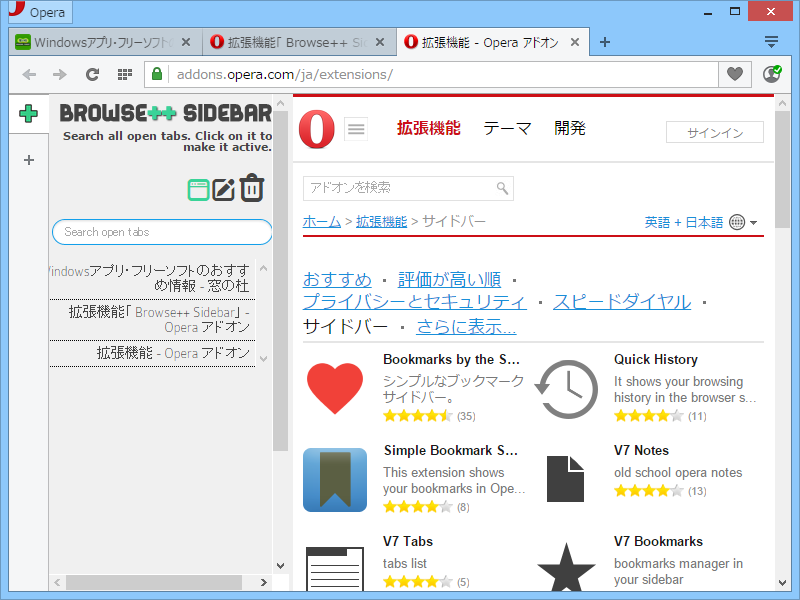Switch to the テーマ section
The width and height of the screenshot is (800, 600).
click(507, 128)
